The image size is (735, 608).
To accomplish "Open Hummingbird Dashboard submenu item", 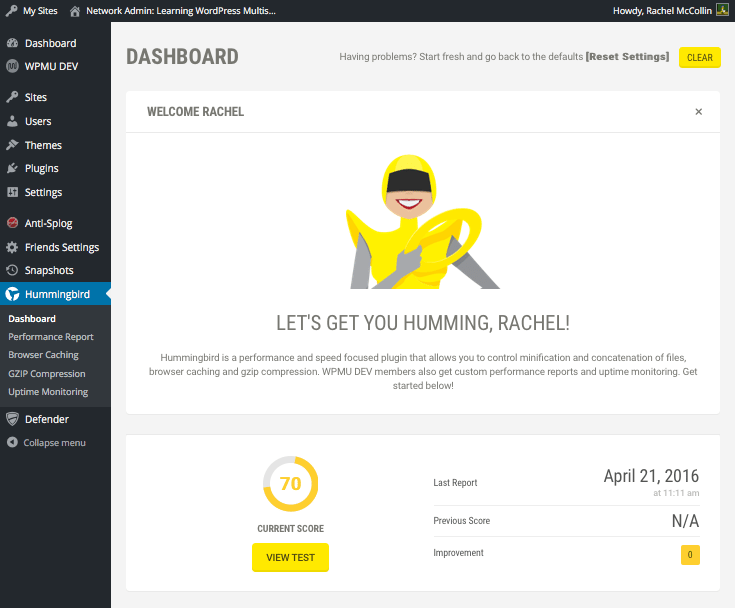I will 32,319.
